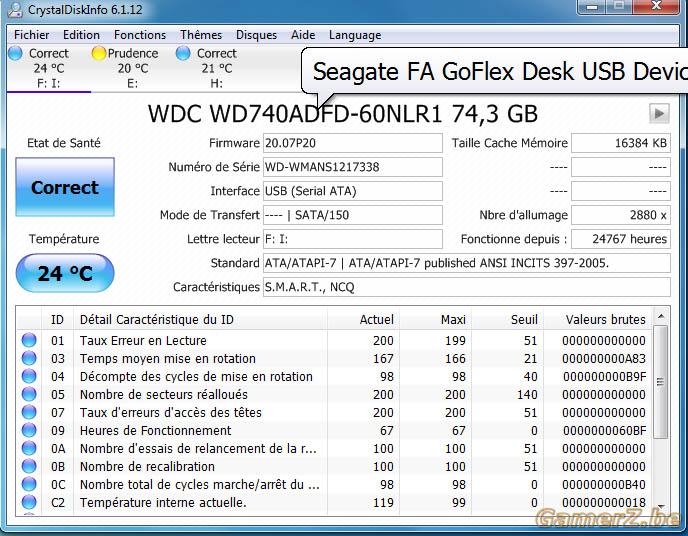Click the attribute list scrollbar thumb
This screenshot has height=536, width=688.
tap(661, 382)
